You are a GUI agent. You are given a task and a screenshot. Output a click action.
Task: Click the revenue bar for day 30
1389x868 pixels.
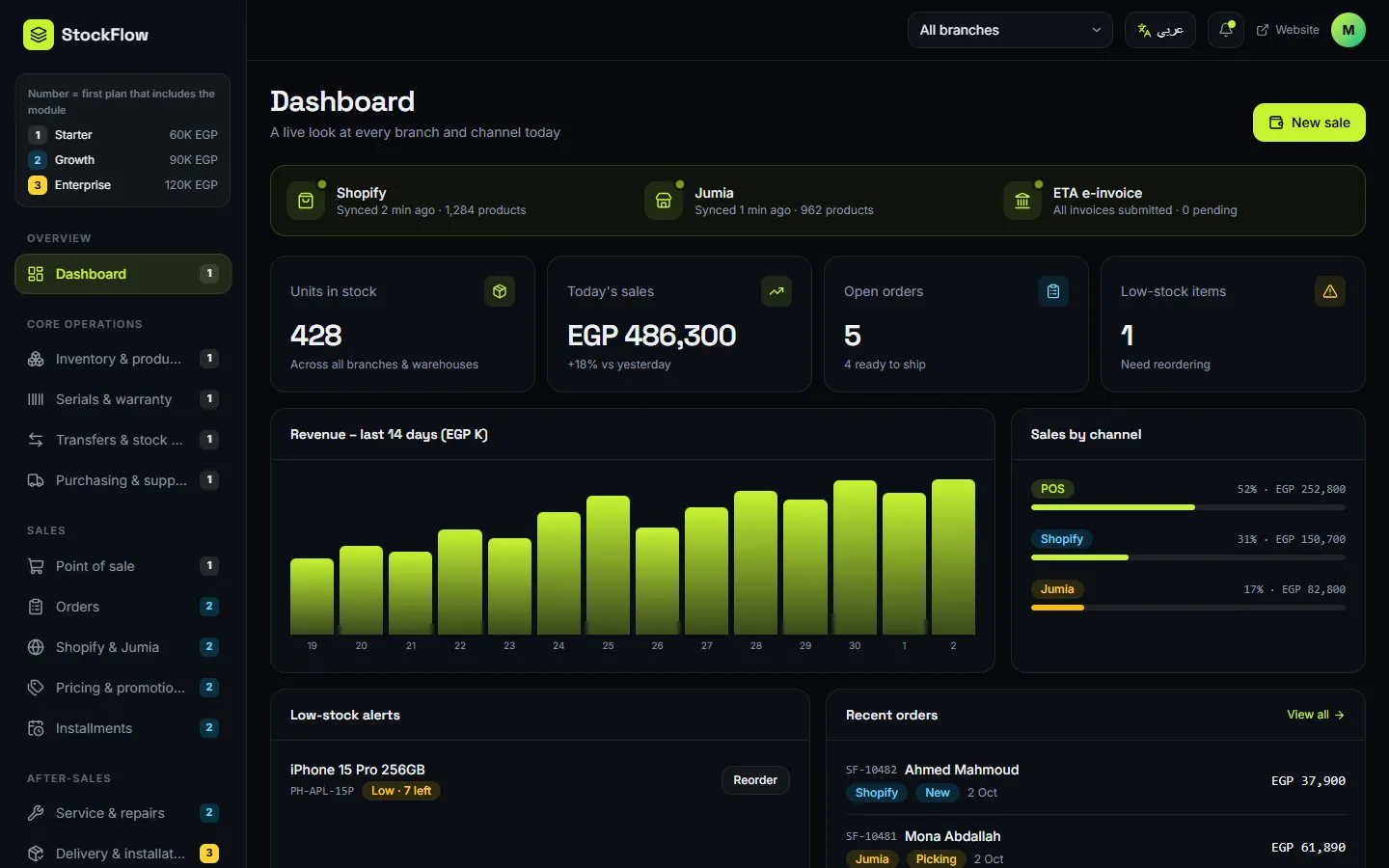[855, 557]
